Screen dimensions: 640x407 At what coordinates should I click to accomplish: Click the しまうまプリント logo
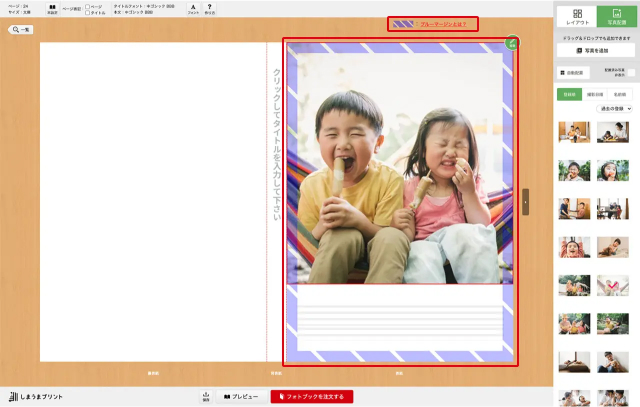(36, 396)
